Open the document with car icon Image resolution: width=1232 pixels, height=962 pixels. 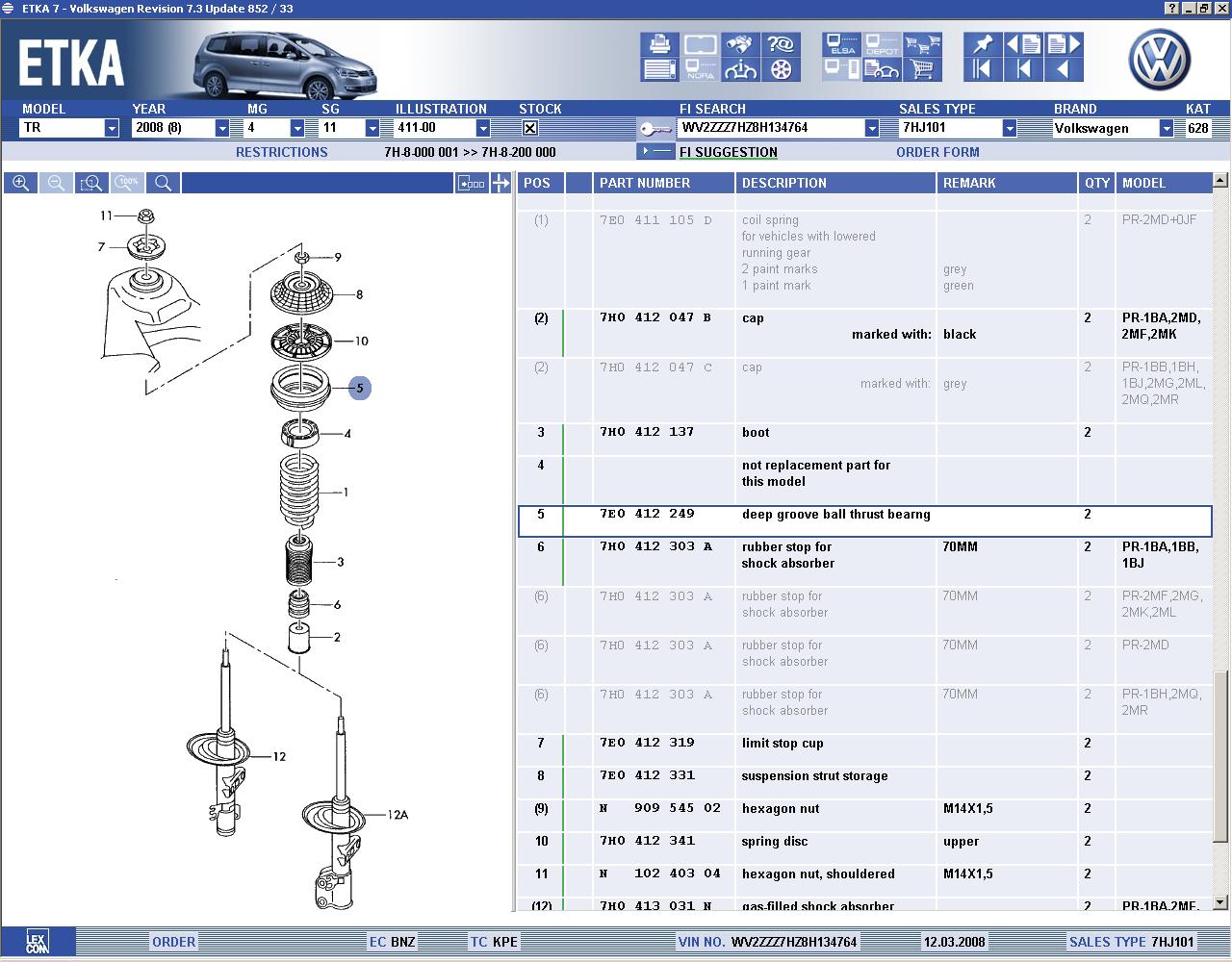pos(882,69)
